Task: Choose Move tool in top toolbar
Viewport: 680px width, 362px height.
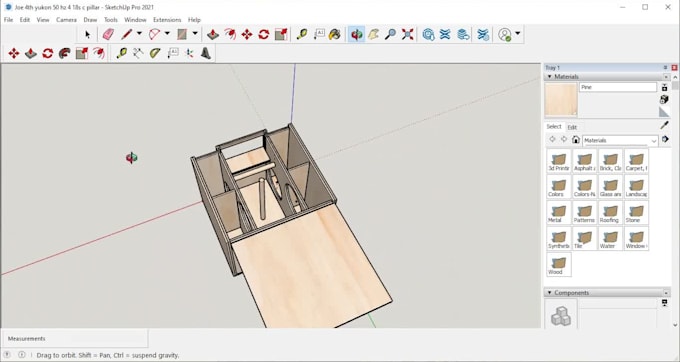Action: pos(247,34)
